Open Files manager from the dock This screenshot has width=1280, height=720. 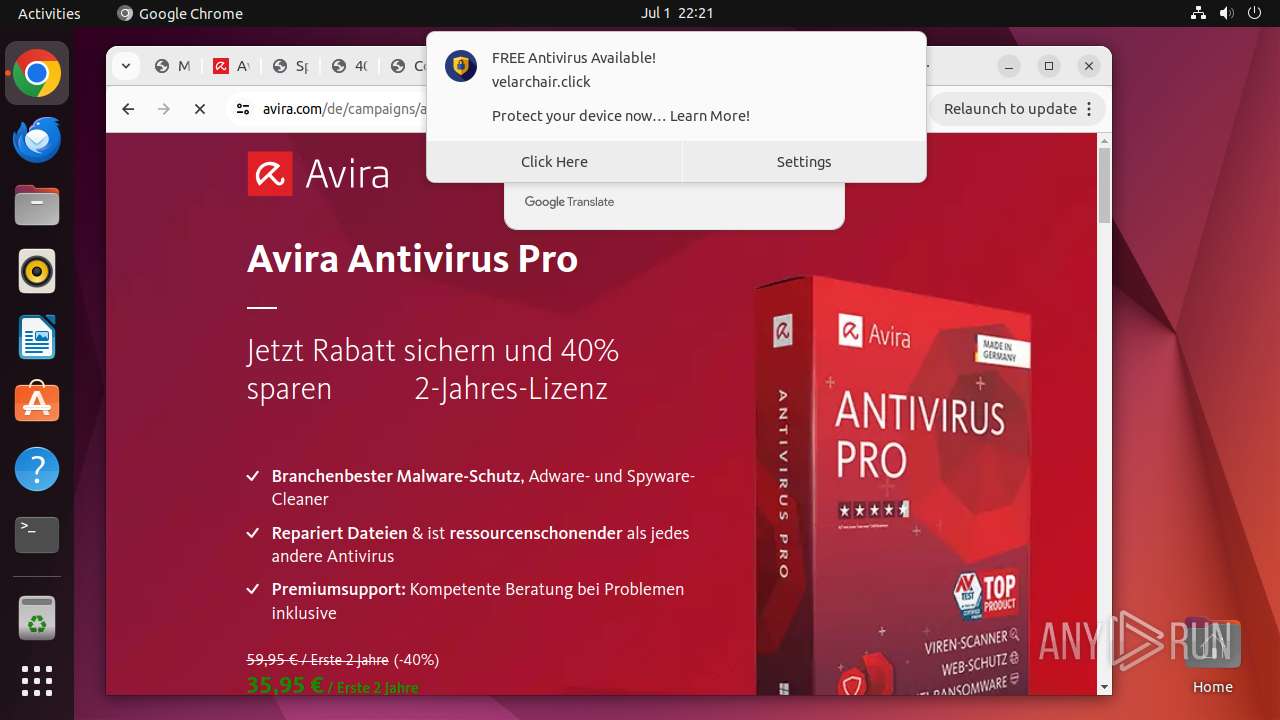(37, 205)
